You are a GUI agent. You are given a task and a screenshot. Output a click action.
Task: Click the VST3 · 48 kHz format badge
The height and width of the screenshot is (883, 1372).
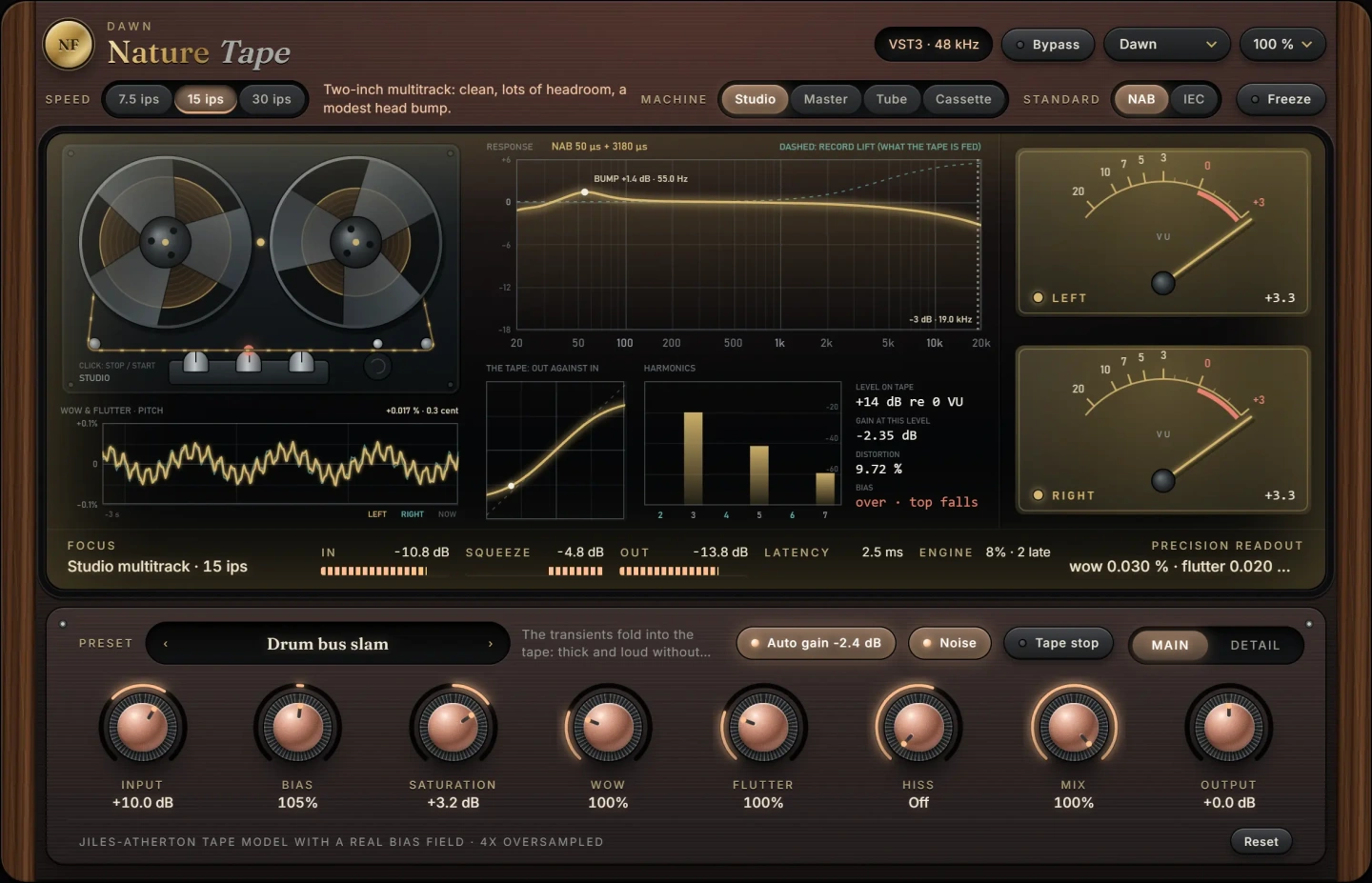click(934, 45)
